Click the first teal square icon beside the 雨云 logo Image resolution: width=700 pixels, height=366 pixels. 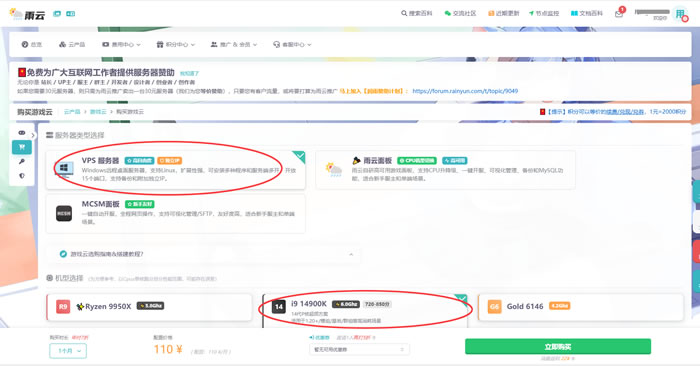click(x=57, y=14)
